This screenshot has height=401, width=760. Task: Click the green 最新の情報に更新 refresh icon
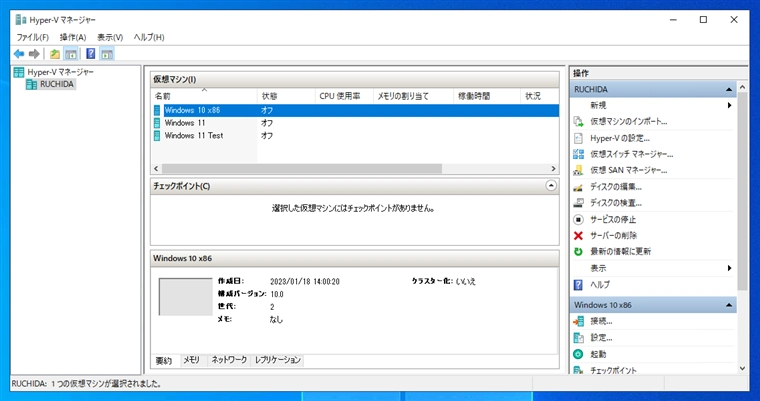[578, 252]
